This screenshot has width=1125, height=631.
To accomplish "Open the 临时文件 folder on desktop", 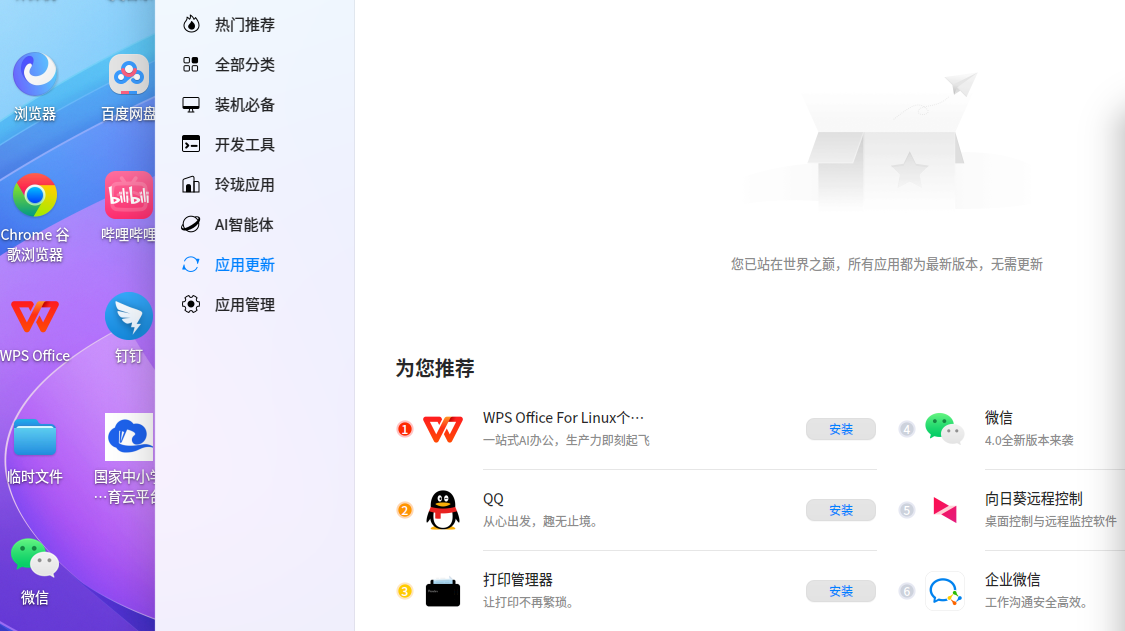I will coord(34,437).
